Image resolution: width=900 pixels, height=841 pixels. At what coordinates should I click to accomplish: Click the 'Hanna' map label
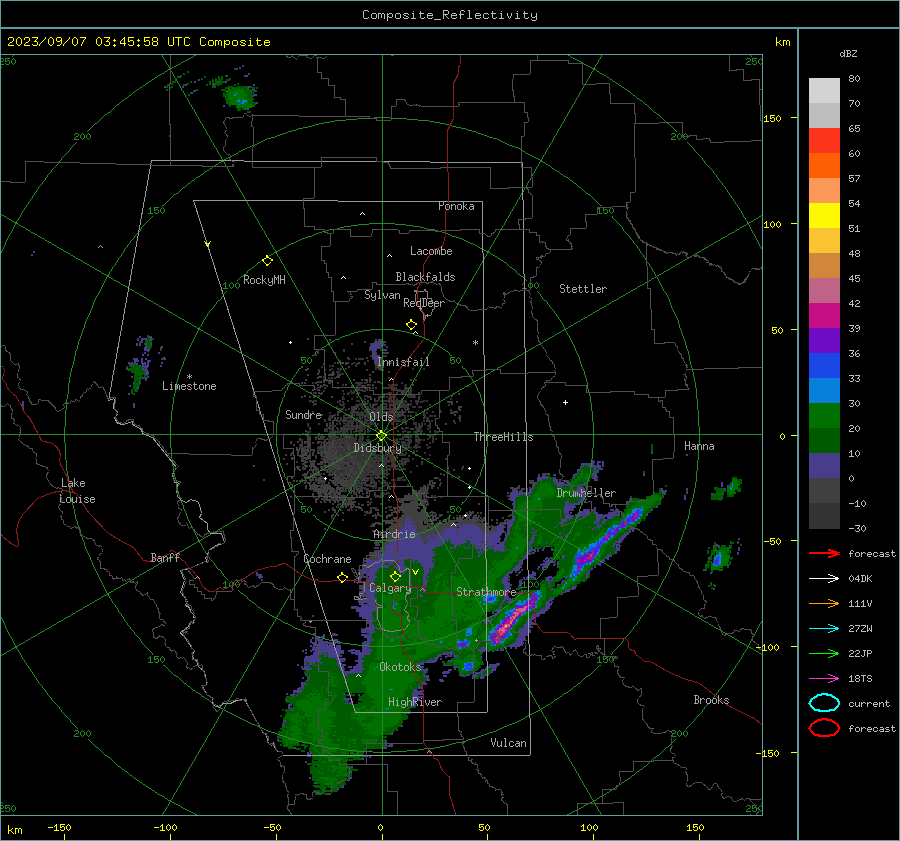click(x=699, y=446)
